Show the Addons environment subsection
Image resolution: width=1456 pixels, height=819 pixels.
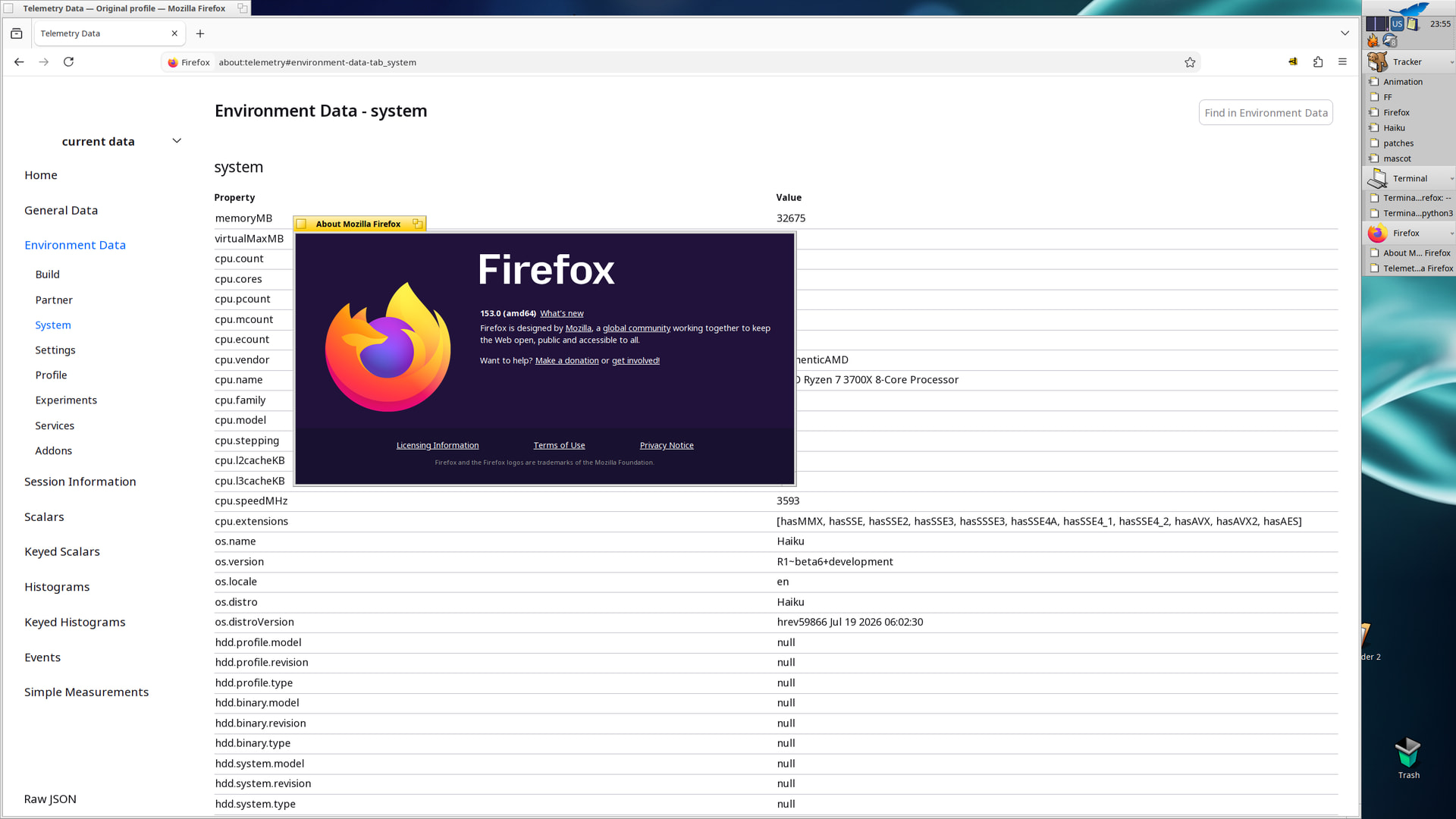(x=53, y=451)
